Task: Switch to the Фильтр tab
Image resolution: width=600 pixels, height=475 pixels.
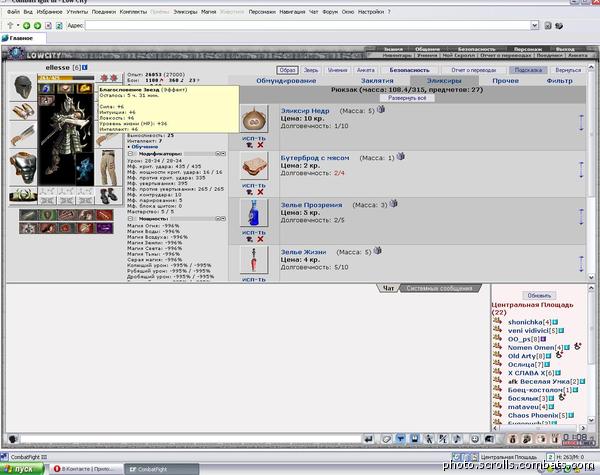Action: point(559,81)
